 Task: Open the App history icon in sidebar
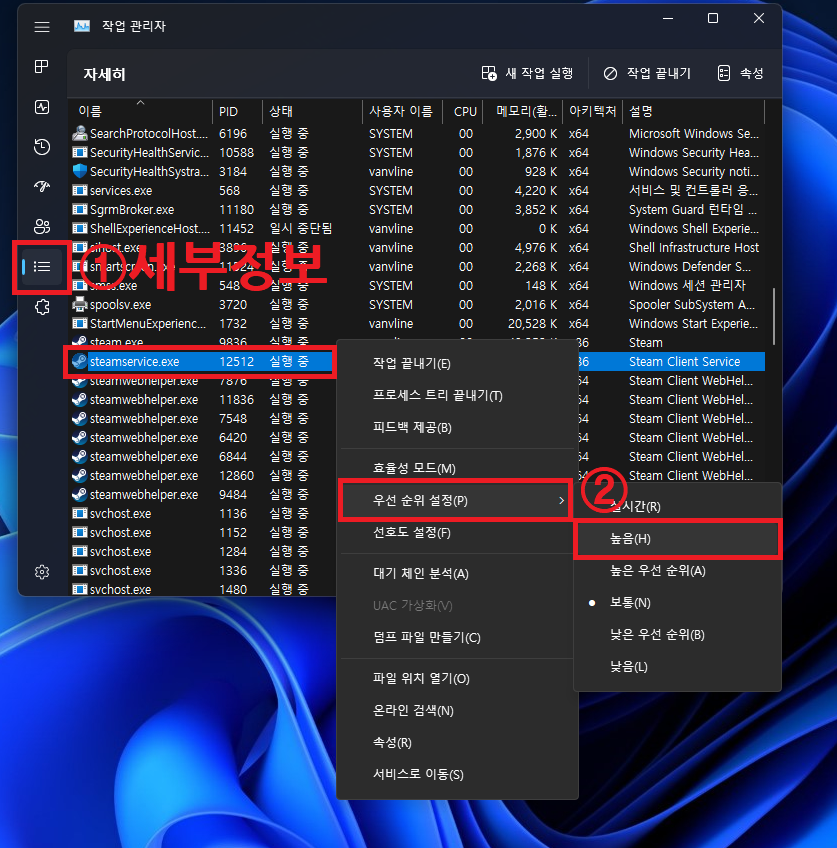pos(42,147)
